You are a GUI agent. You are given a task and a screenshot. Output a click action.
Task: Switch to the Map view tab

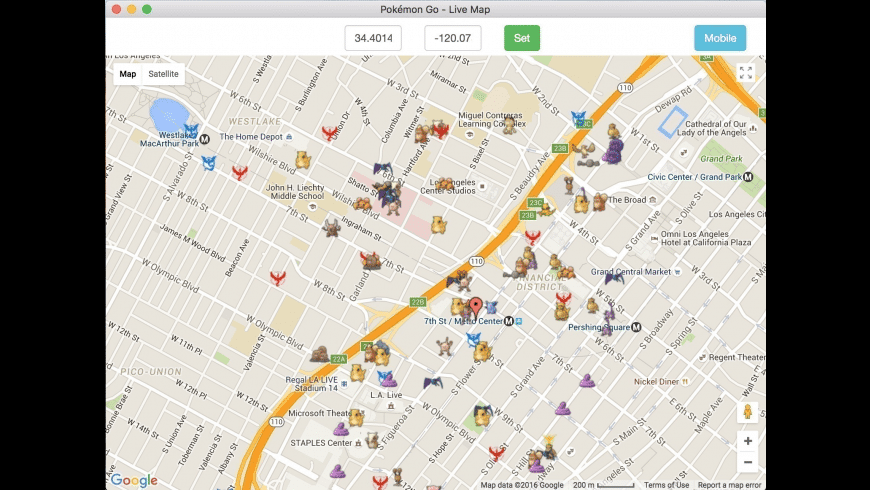[x=128, y=74]
